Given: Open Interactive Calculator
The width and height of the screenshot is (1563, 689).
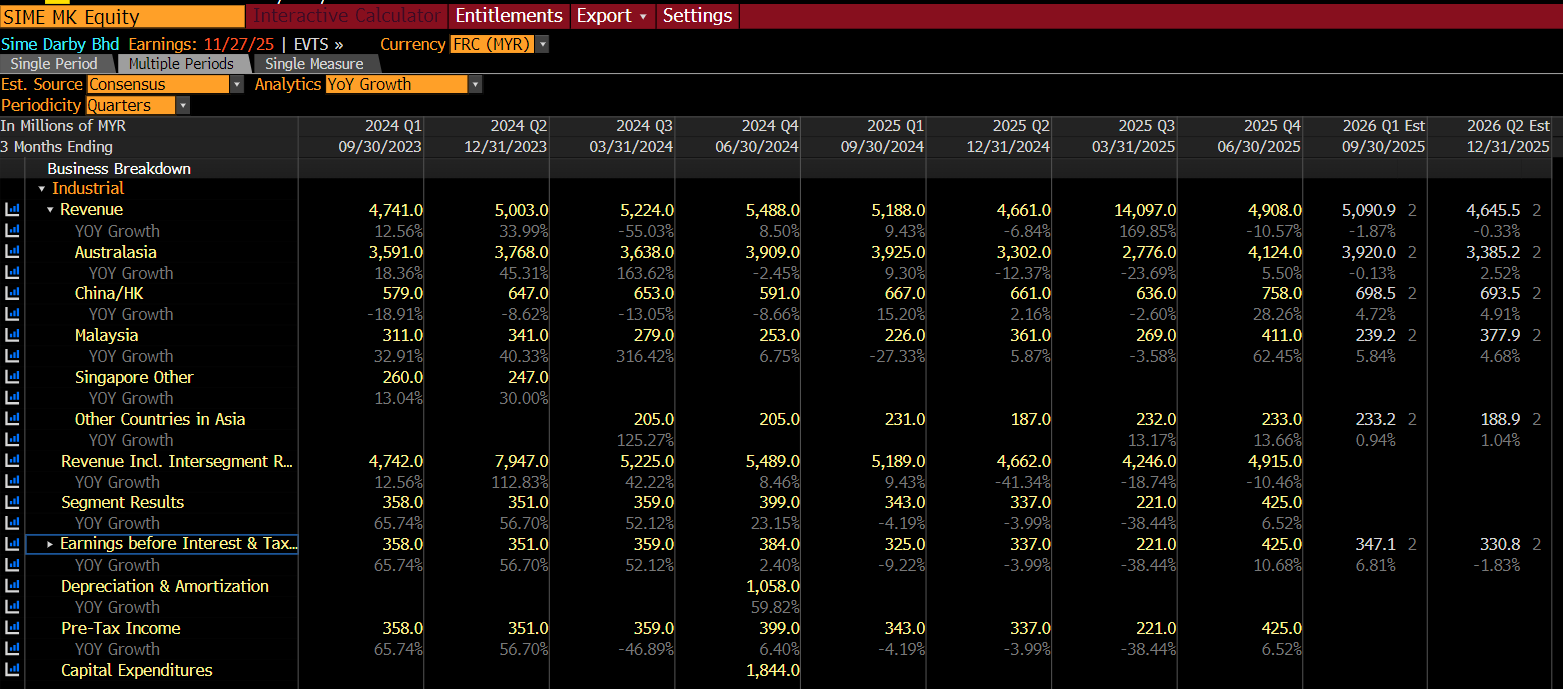Looking at the screenshot, I should click(x=346, y=16).
